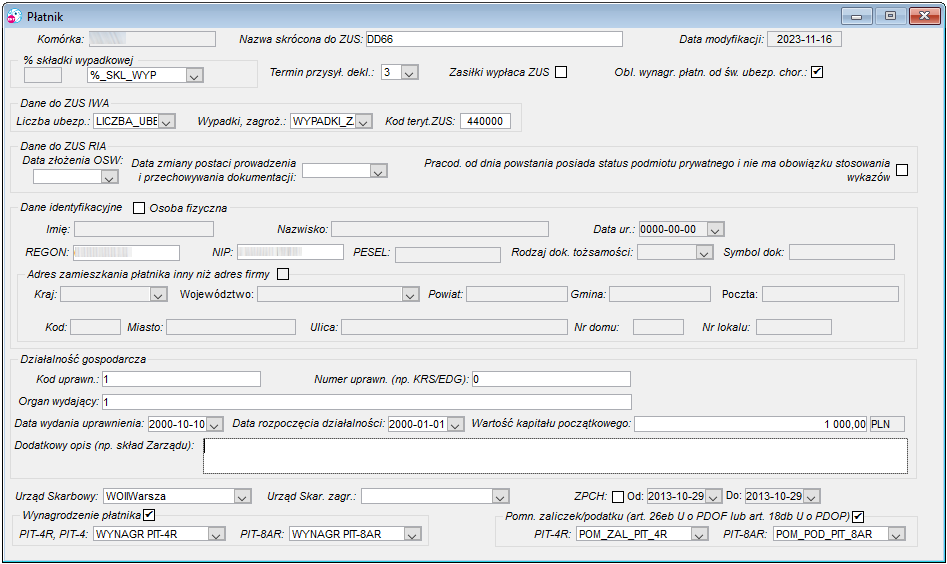Check Adres zamieszkania płatnika inny niż adres firmy
Image resolution: width=947 pixels, height=564 pixels.
[x=283, y=274]
